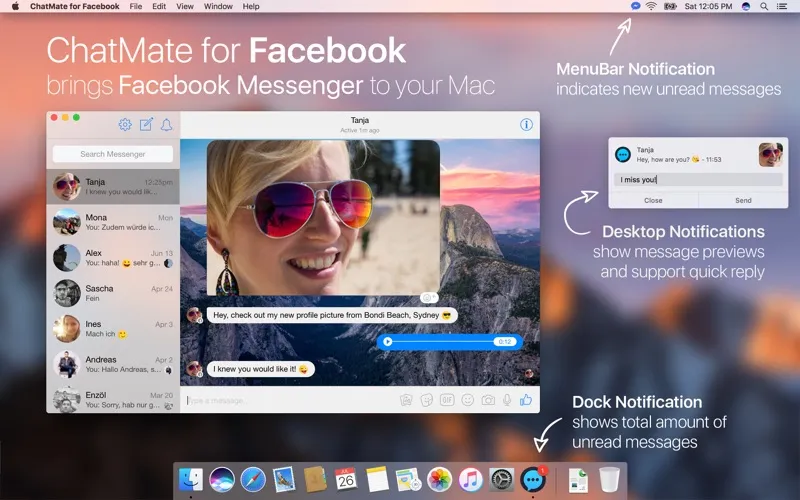Open Finder from the Dock

tap(191, 480)
